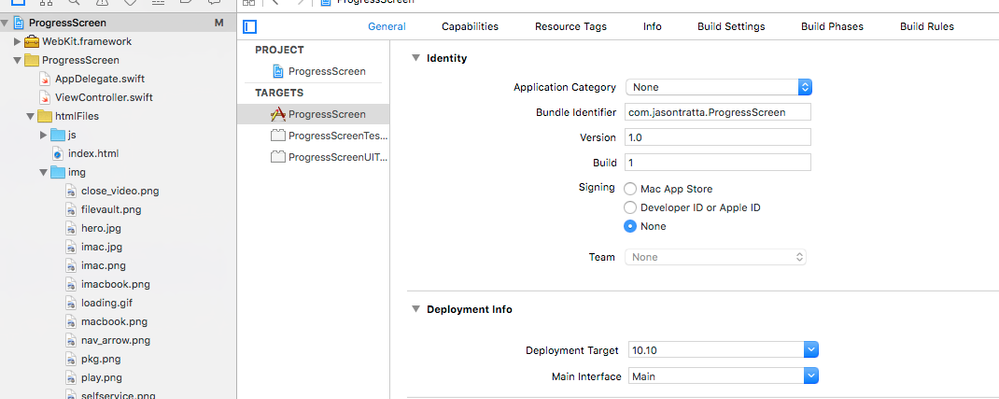
Task: Toggle the project and targets list sidebar icon
Action: pyautogui.click(x=250, y=27)
